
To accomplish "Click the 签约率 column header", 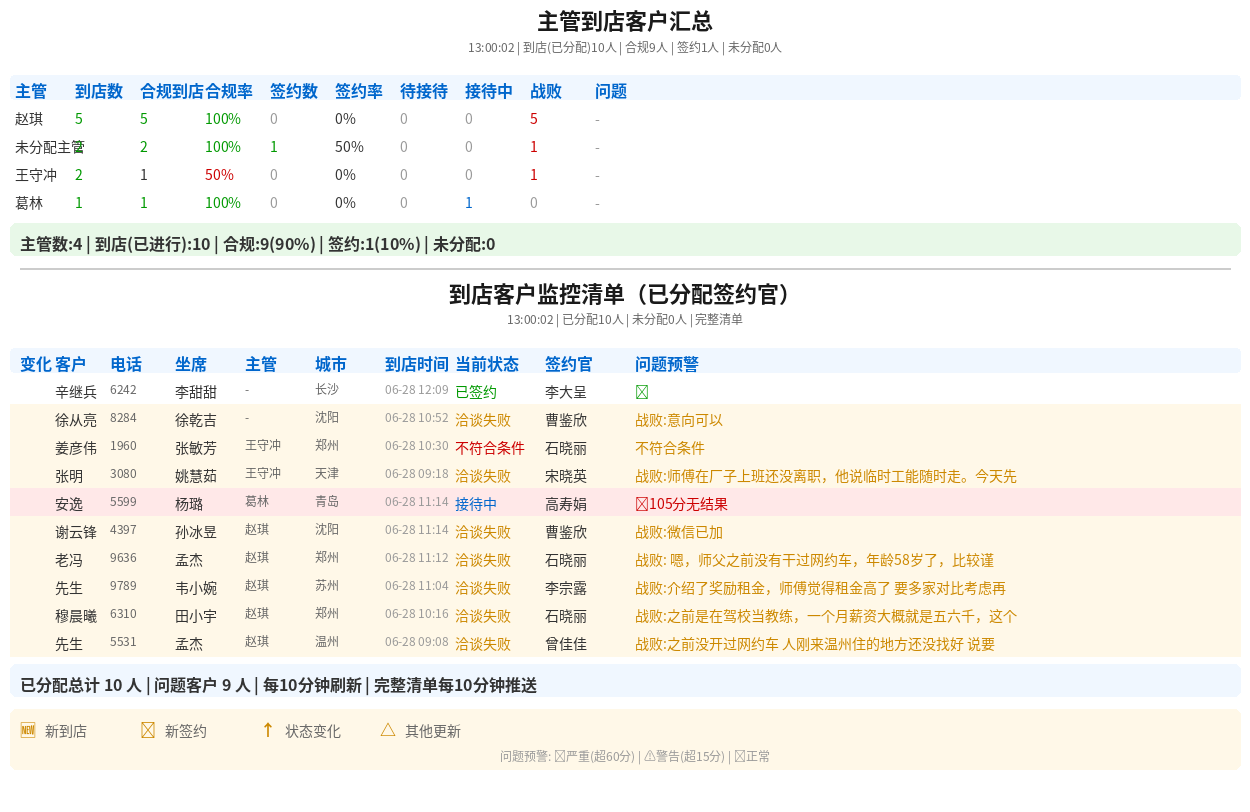I will point(359,91).
